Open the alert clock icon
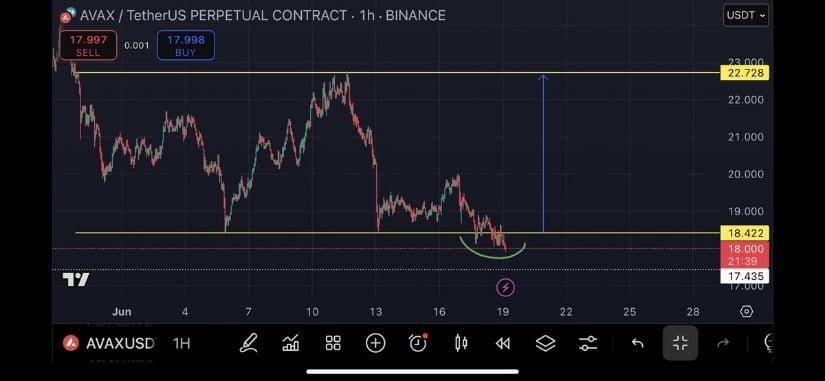 point(418,343)
